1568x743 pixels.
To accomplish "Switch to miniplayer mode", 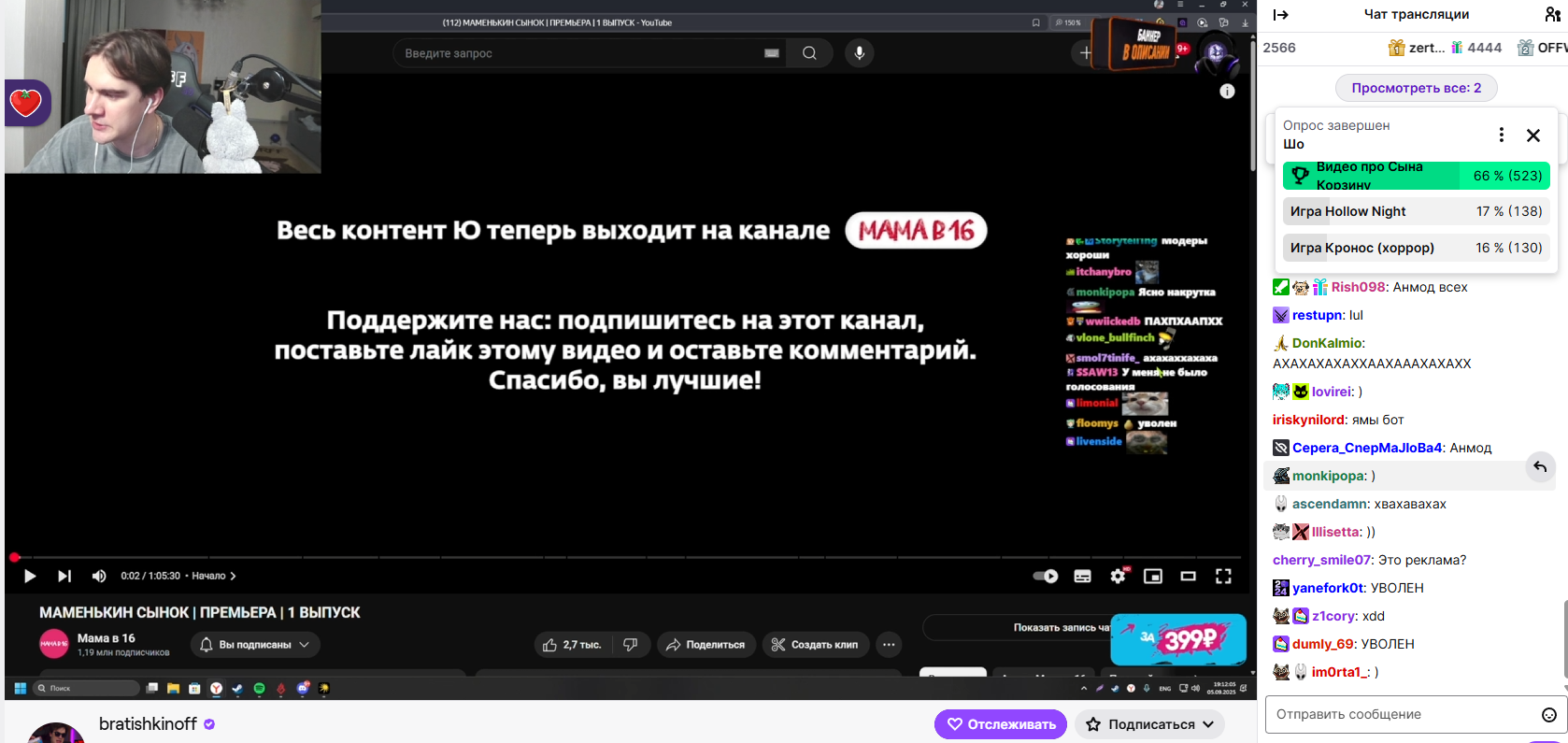I will (1153, 576).
